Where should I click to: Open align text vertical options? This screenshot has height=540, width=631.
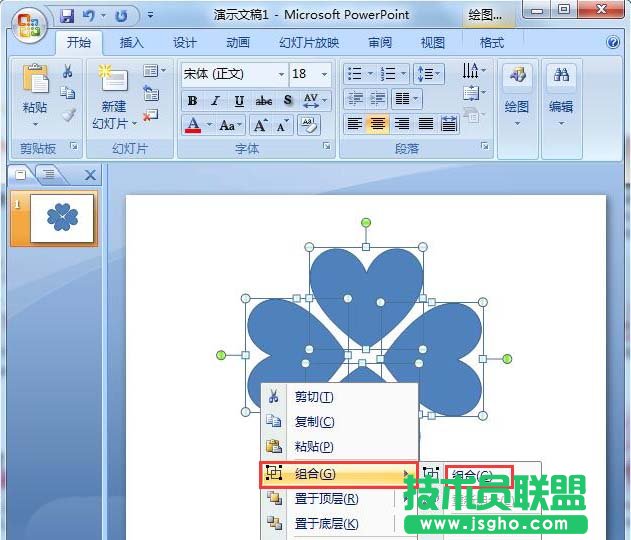tap(474, 93)
